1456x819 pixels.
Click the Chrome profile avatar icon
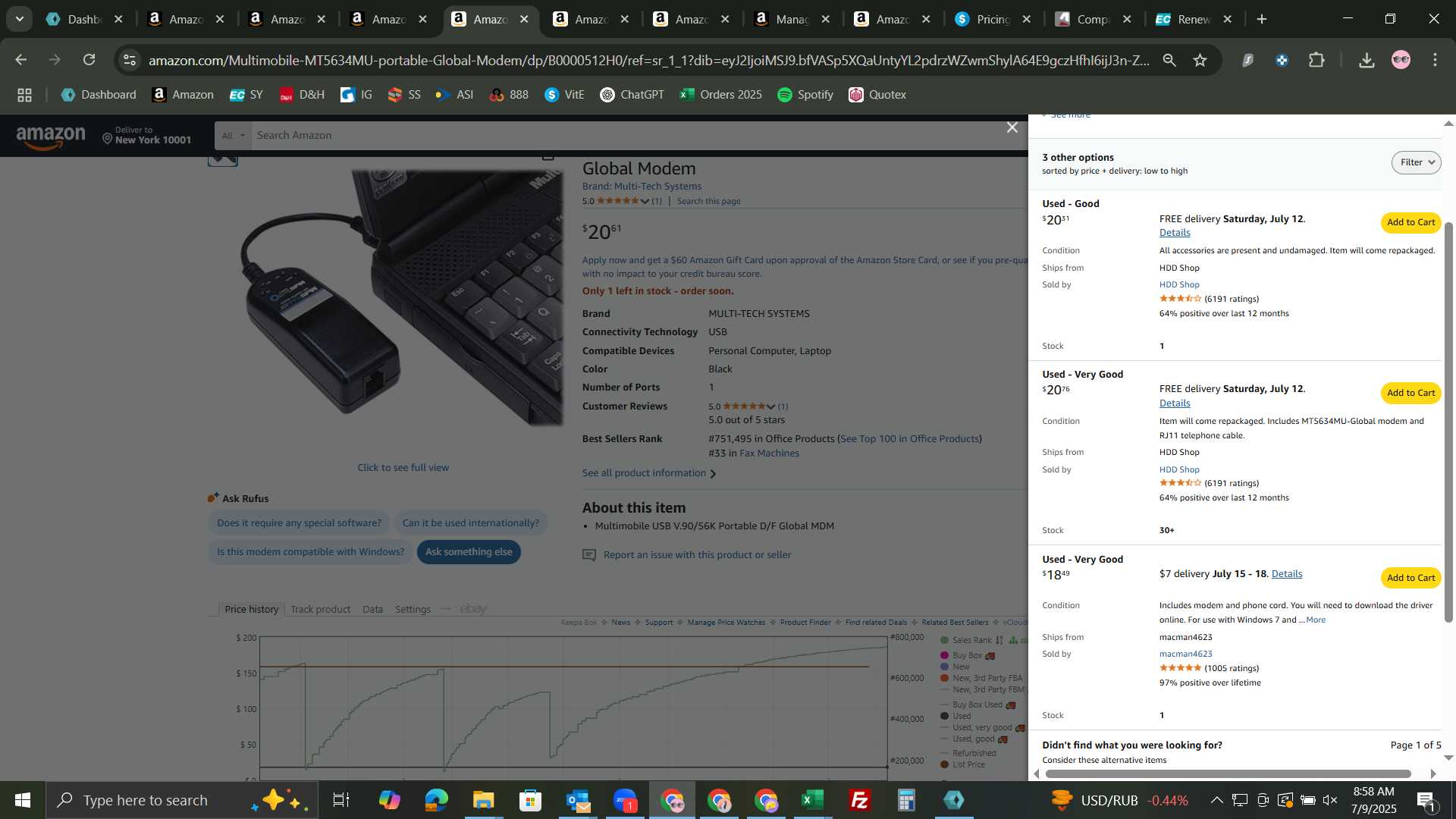(1401, 60)
